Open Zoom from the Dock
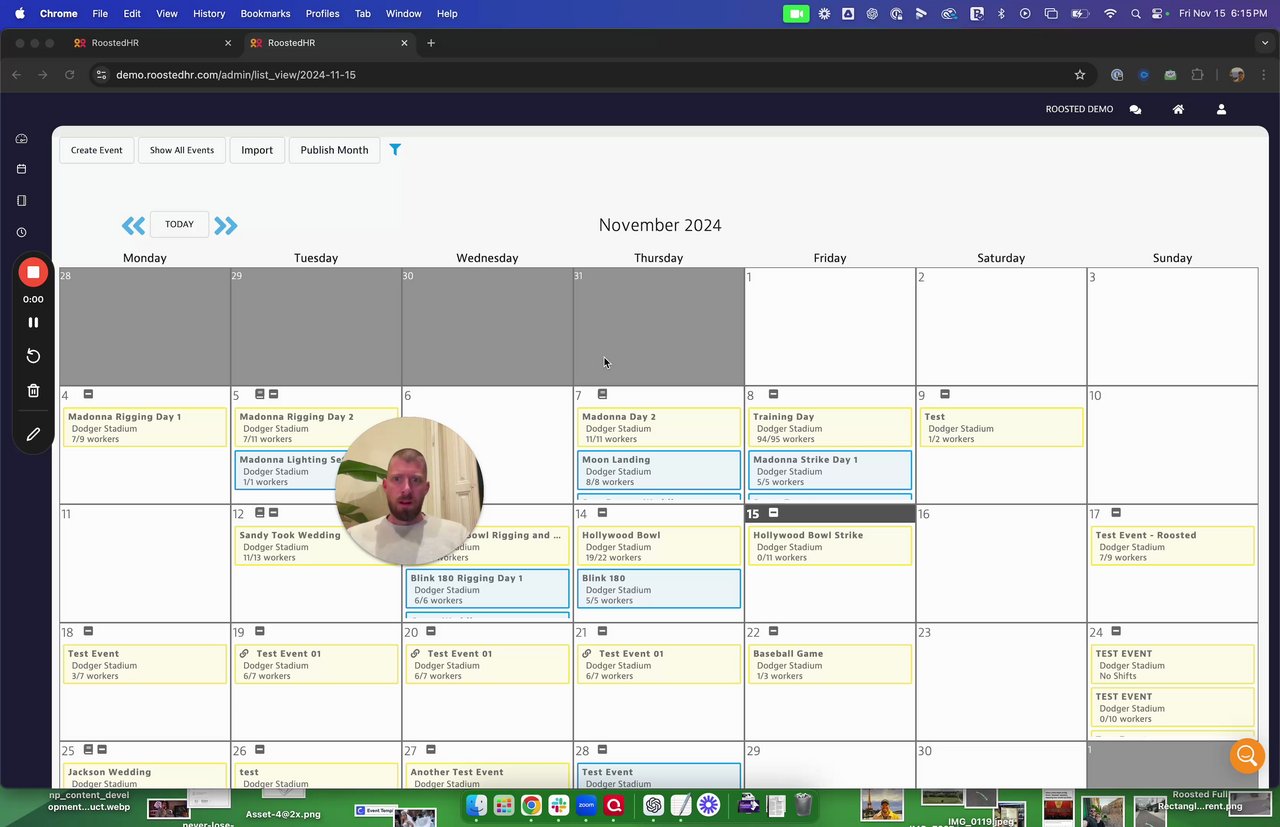This screenshot has width=1280, height=827. point(586,804)
